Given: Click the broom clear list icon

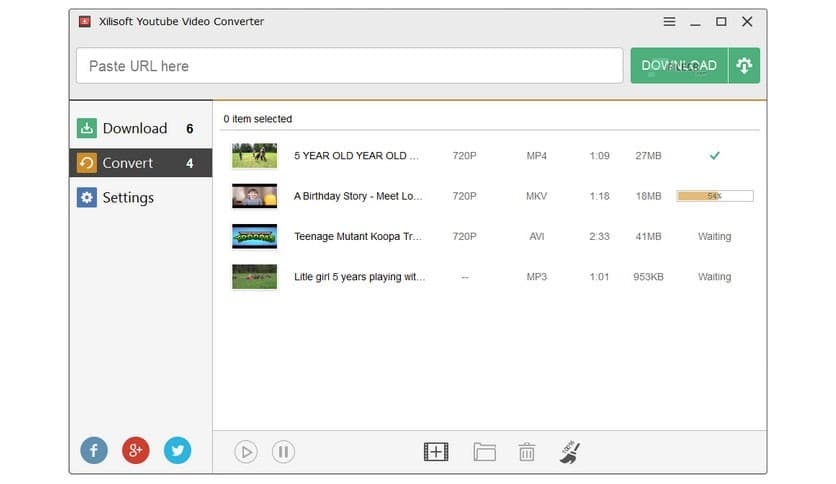Looking at the screenshot, I should tap(570, 452).
